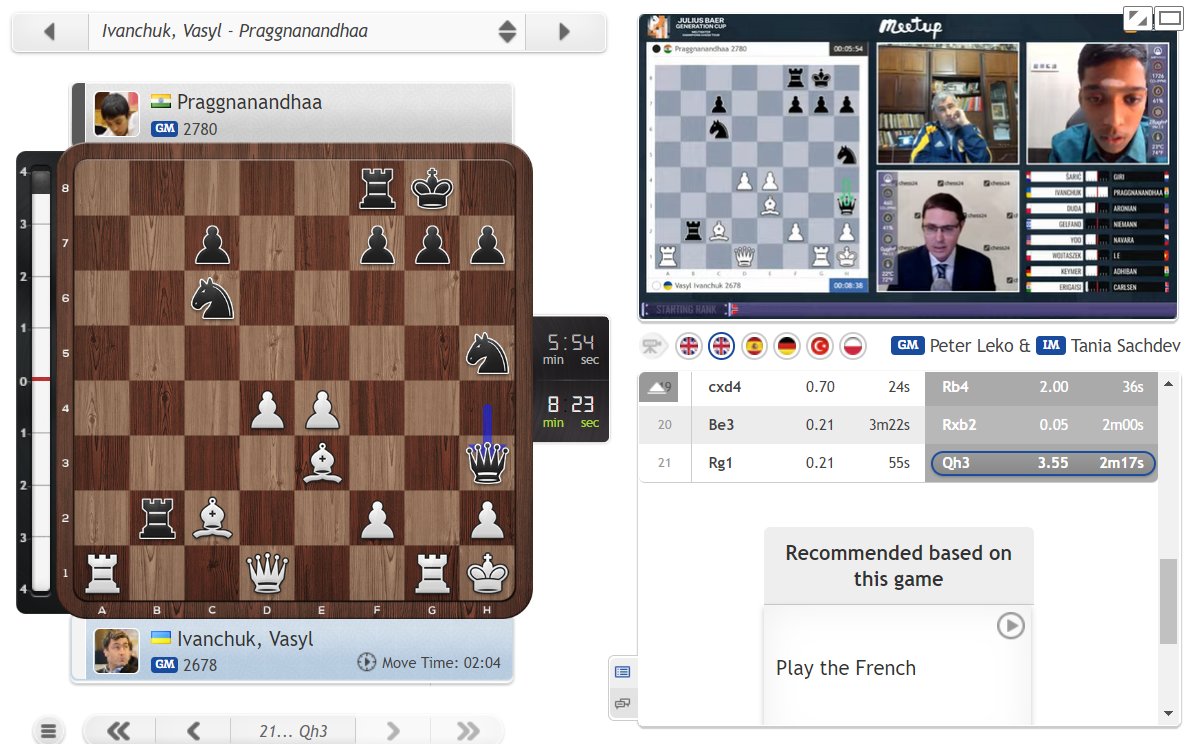
Task: Jump to the first move of the game
Action: pos(118,731)
